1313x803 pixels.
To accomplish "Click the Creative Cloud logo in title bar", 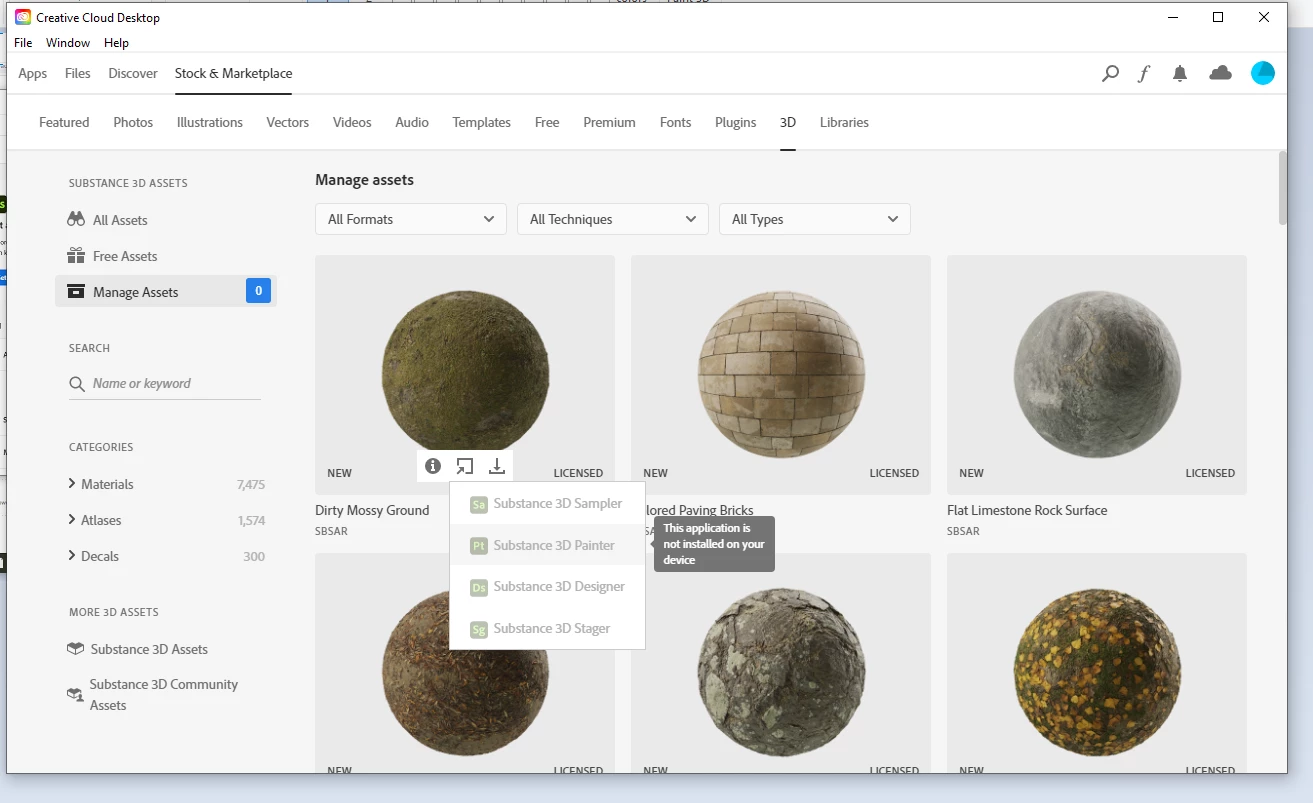I will point(23,17).
